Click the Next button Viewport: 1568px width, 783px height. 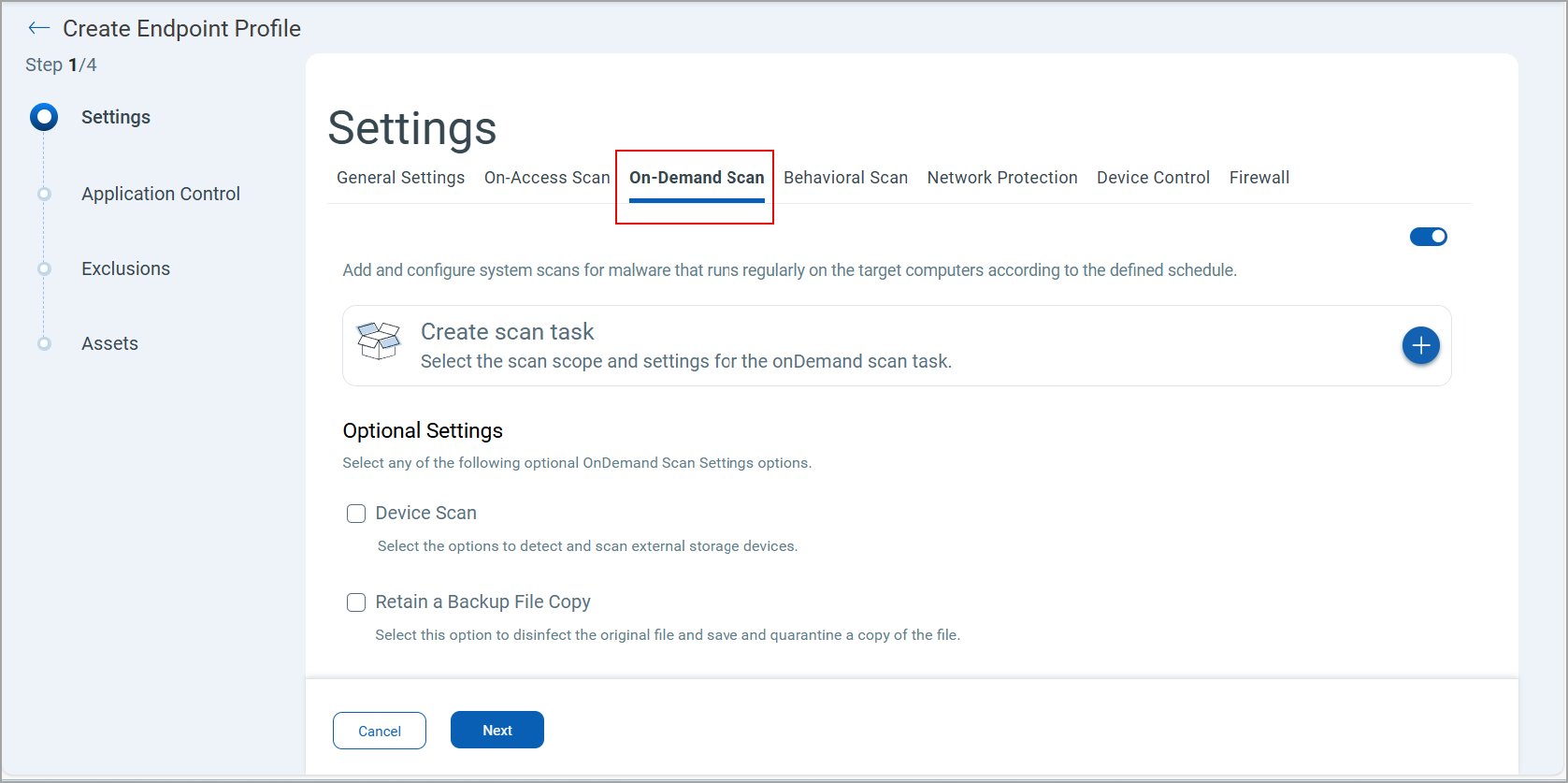tap(496, 730)
